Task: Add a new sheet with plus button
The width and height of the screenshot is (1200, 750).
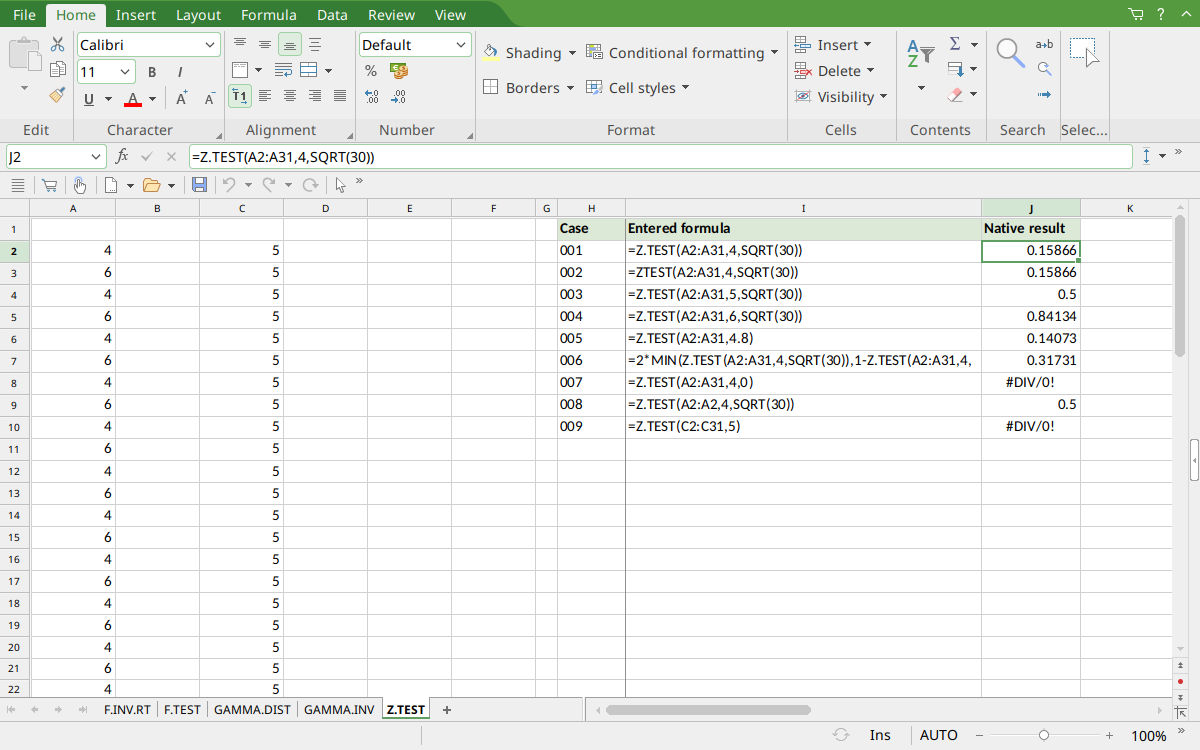Action: 447,710
